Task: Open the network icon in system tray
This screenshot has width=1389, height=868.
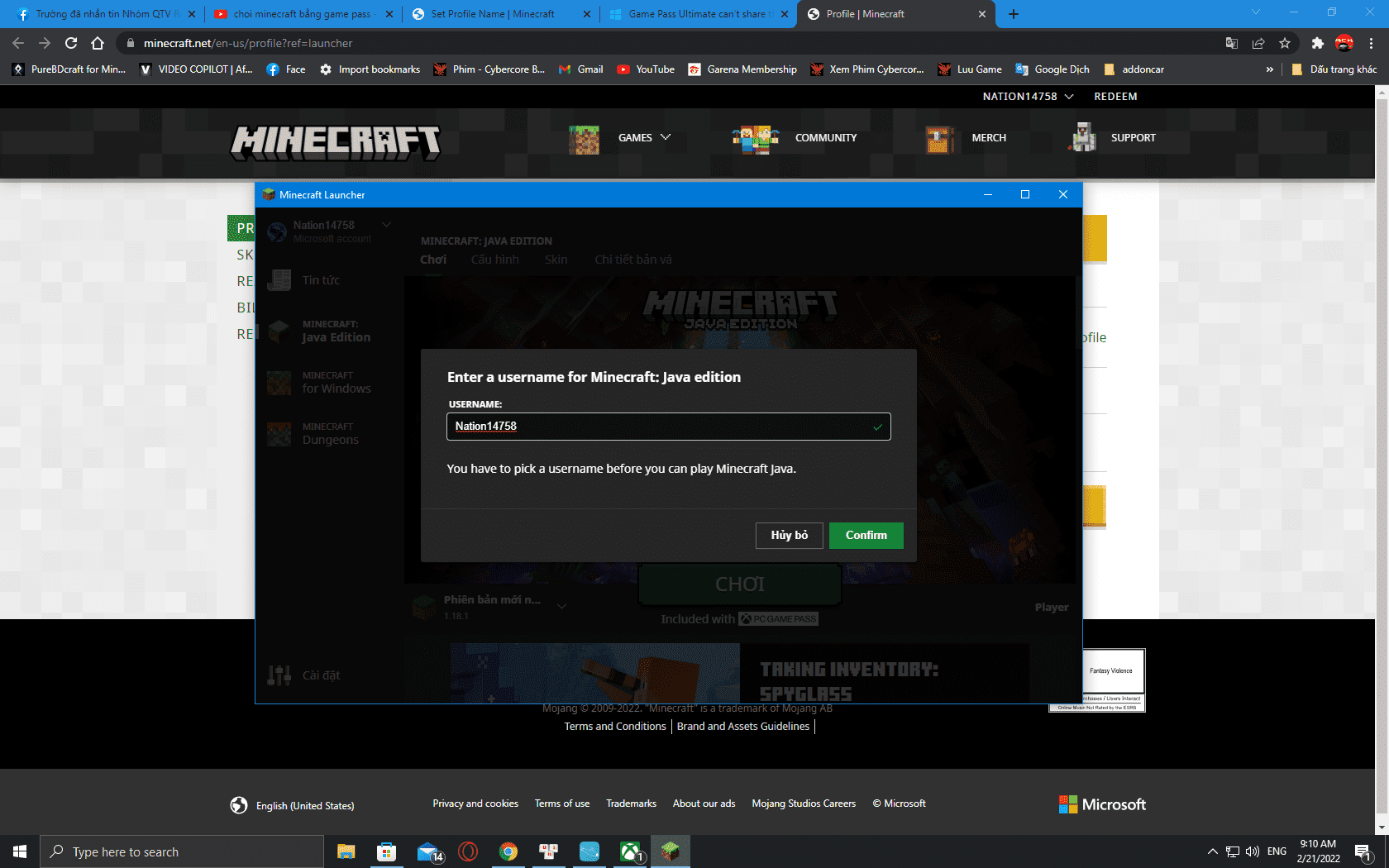Action: tap(1233, 851)
